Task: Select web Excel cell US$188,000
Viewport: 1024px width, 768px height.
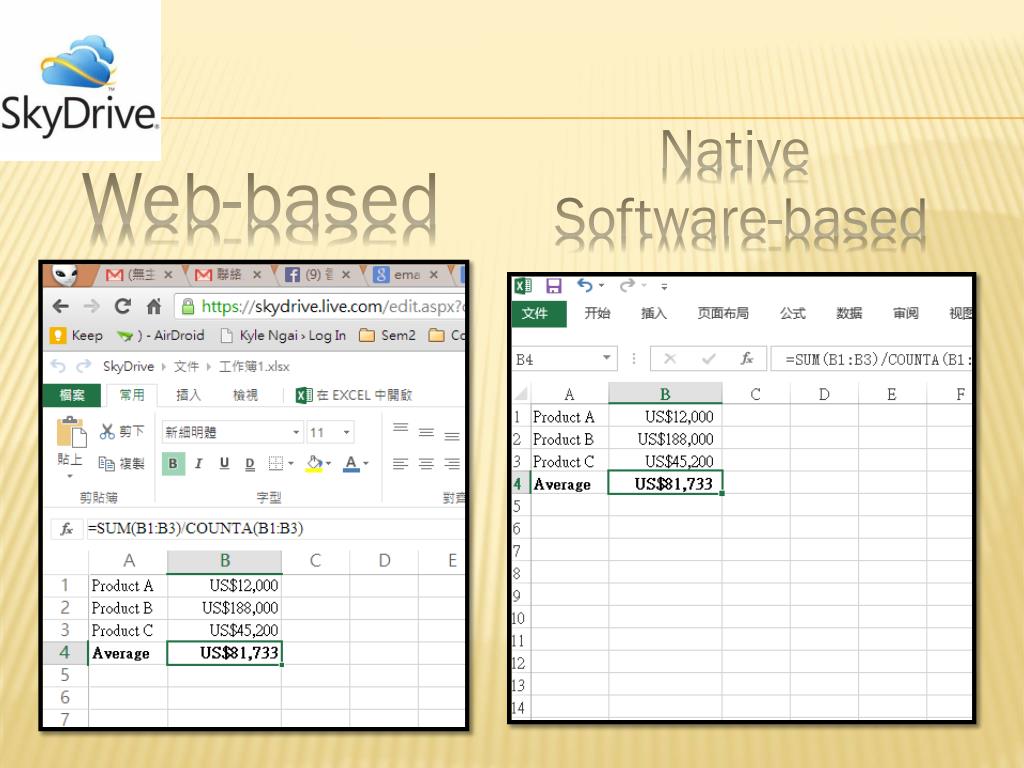Action: pos(225,608)
